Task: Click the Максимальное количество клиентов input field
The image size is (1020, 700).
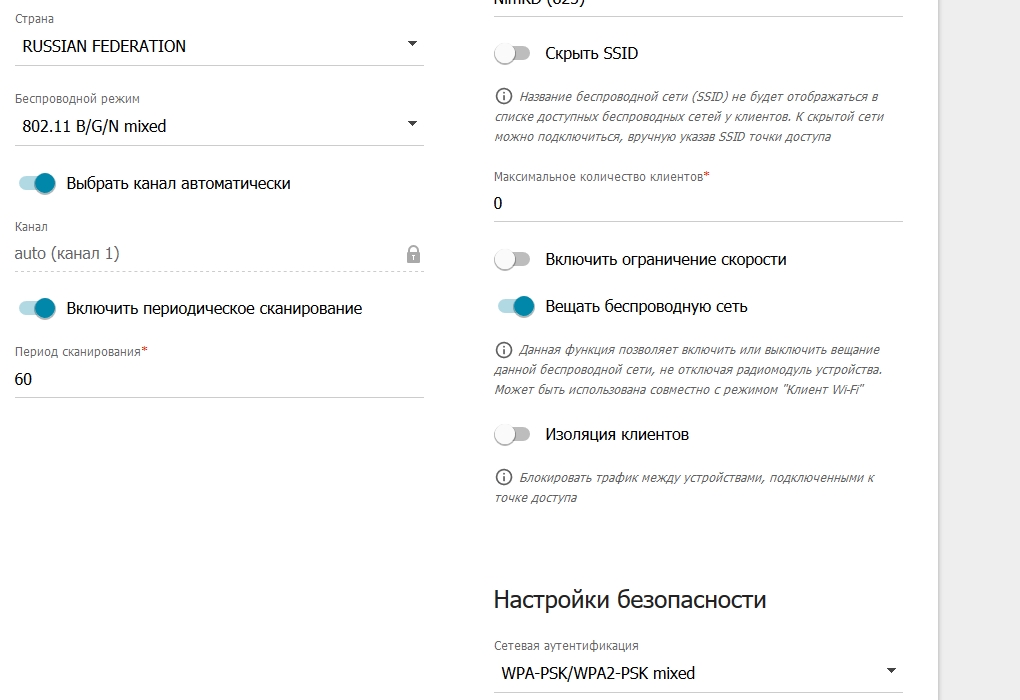Action: pos(697,203)
